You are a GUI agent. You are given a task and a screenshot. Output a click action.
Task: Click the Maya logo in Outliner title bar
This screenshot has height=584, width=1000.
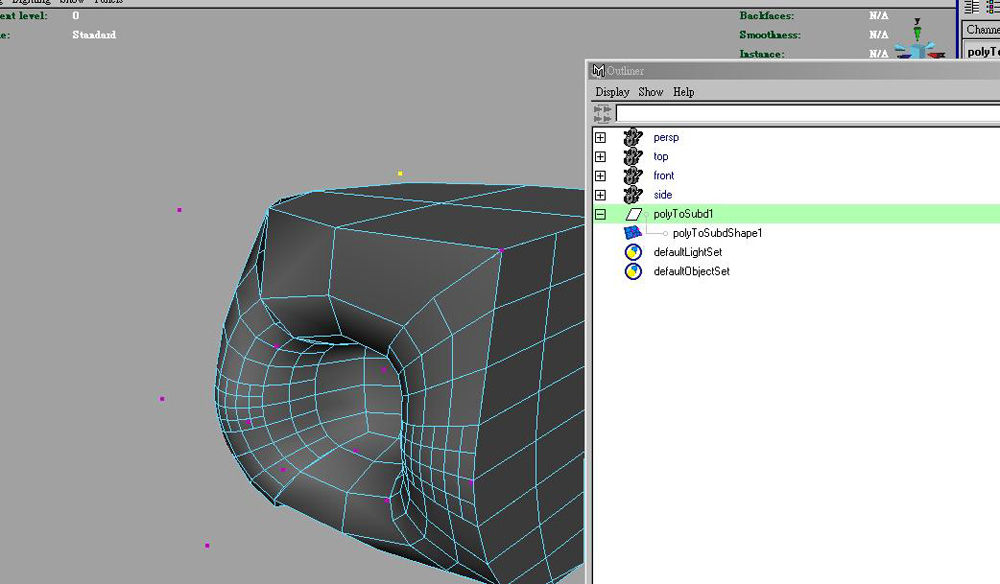click(598, 71)
